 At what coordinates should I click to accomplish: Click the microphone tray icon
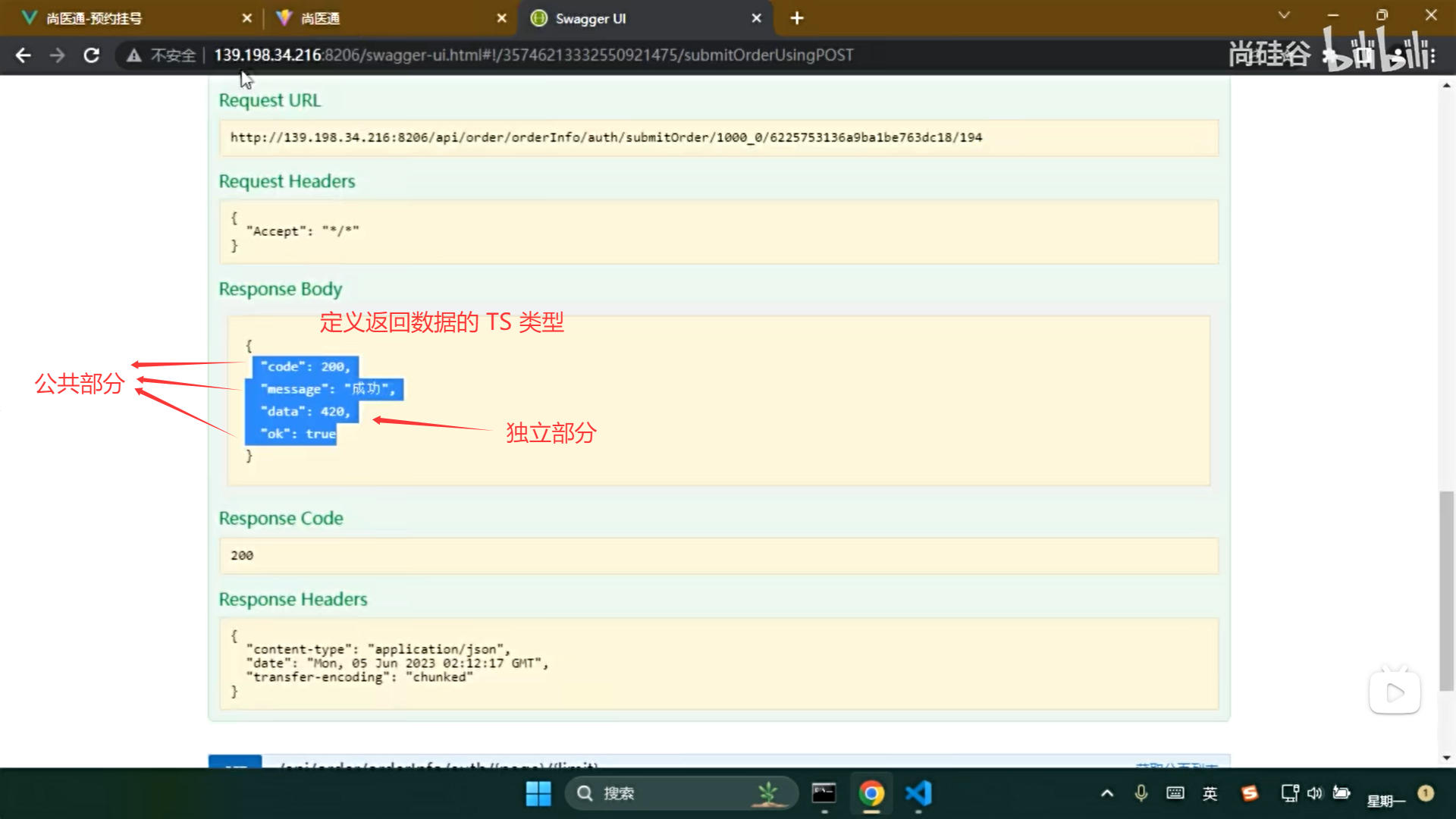click(1141, 793)
